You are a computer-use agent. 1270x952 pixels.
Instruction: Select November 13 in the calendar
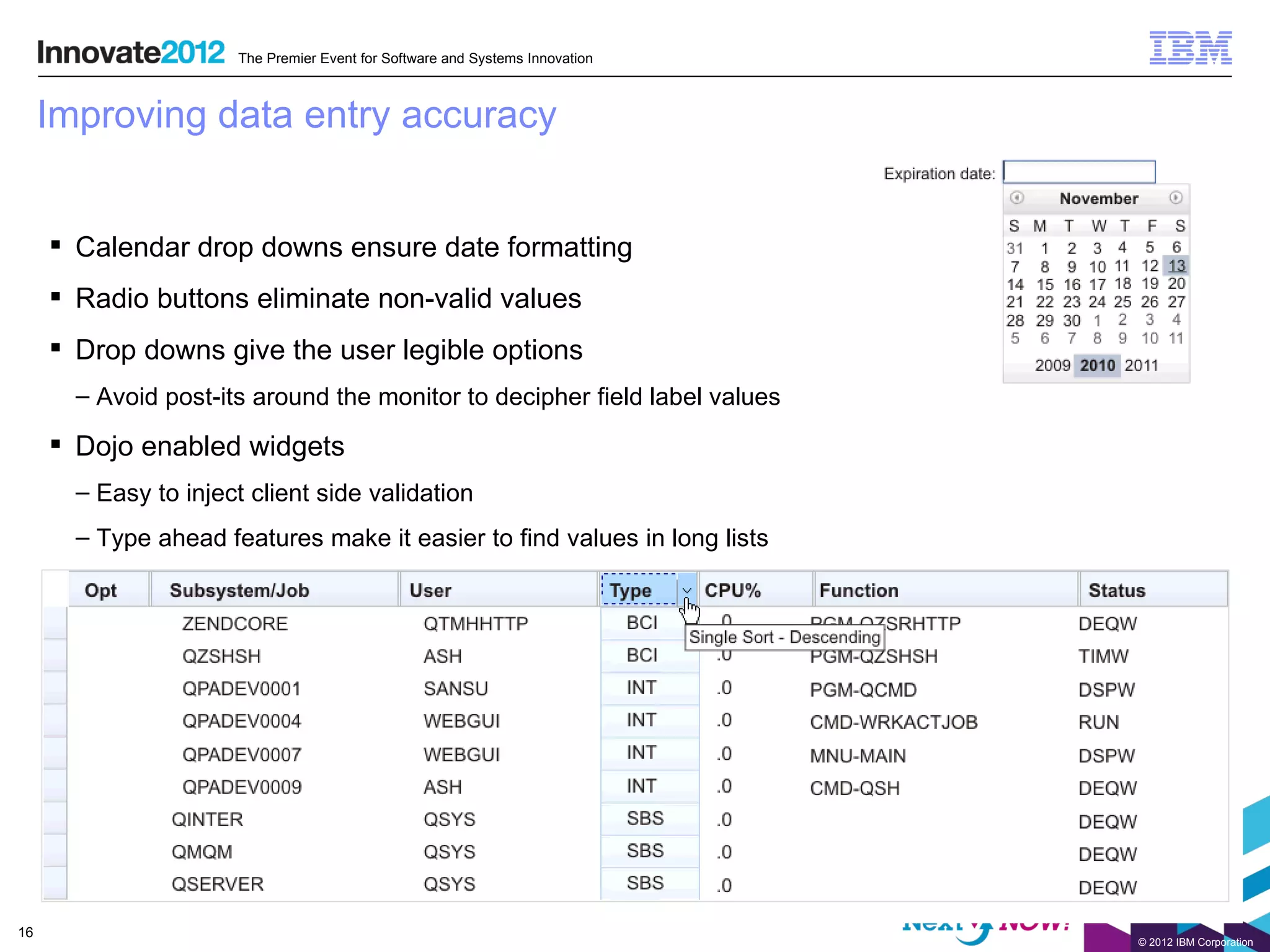pyautogui.click(x=1176, y=266)
